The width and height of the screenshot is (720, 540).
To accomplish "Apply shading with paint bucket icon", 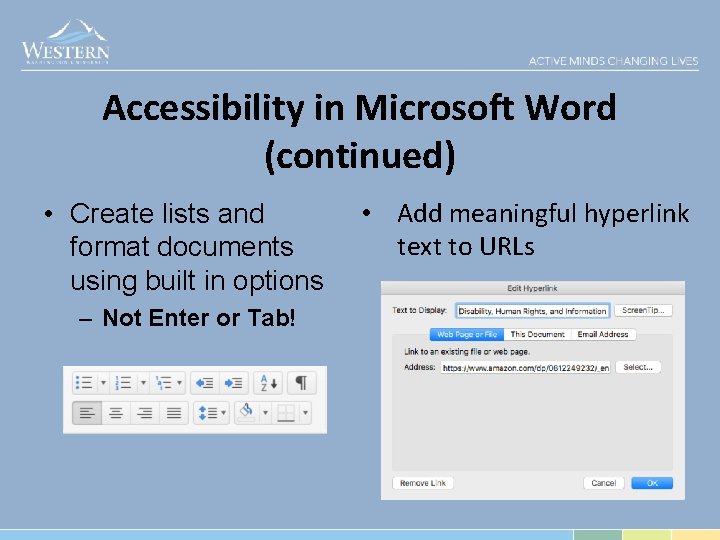I will 247,412.
